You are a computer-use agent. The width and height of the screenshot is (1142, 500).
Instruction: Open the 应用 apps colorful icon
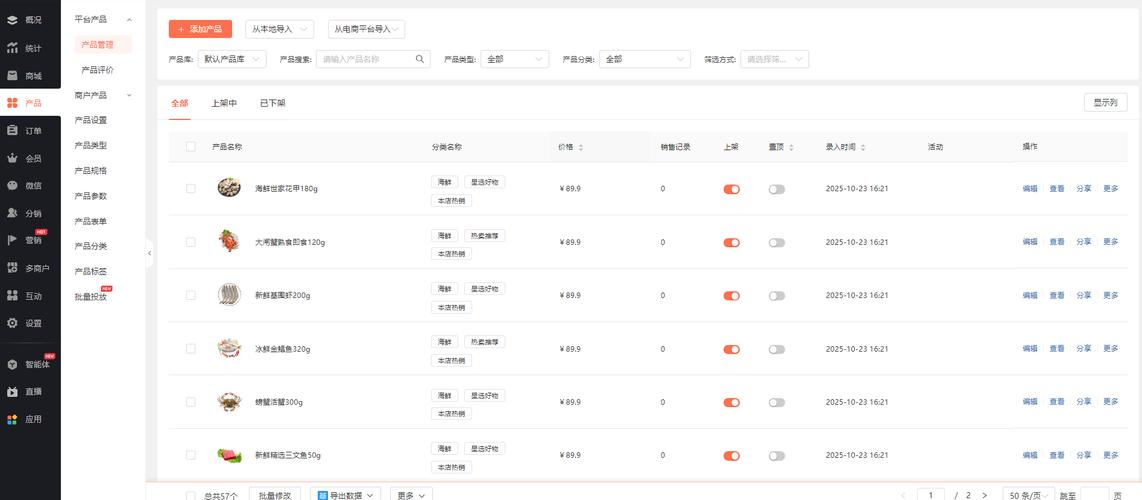12,419
